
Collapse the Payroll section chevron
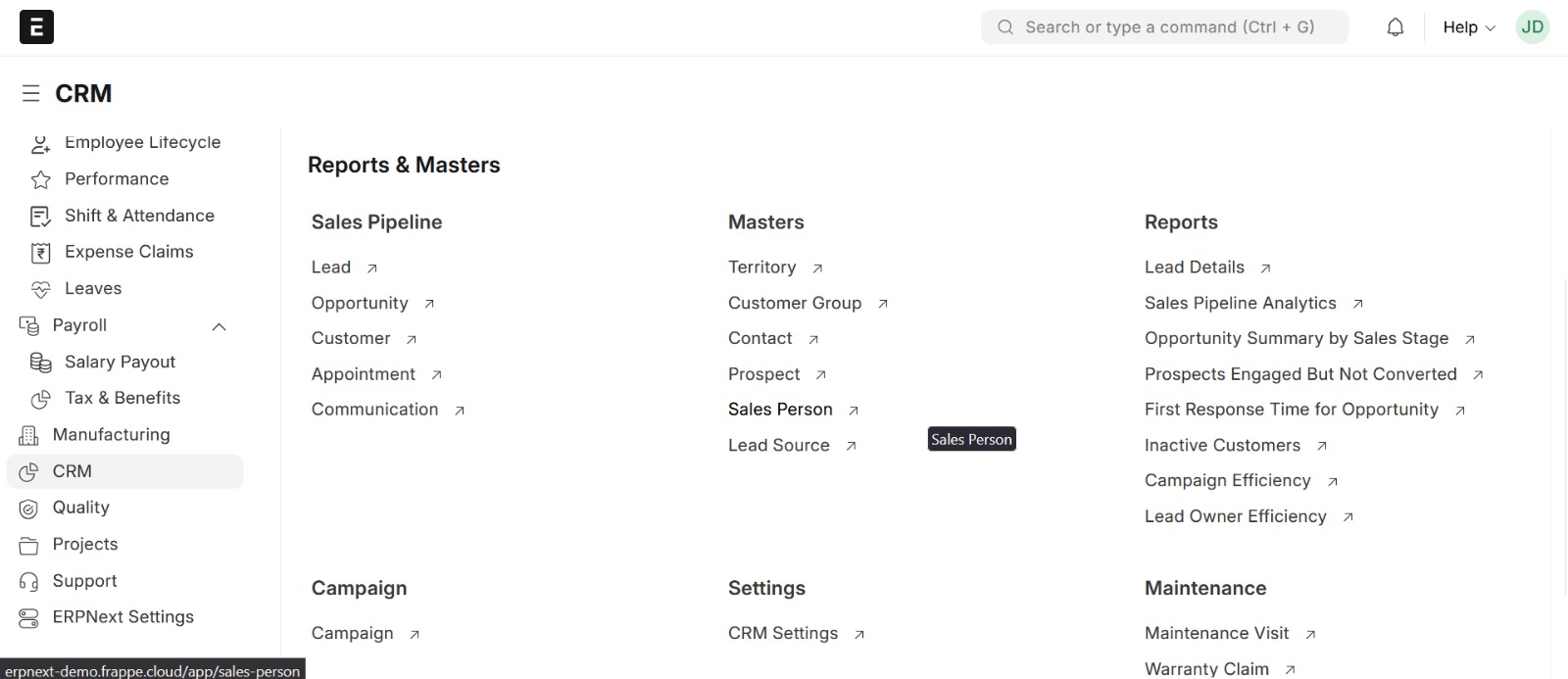coord(220,326)
